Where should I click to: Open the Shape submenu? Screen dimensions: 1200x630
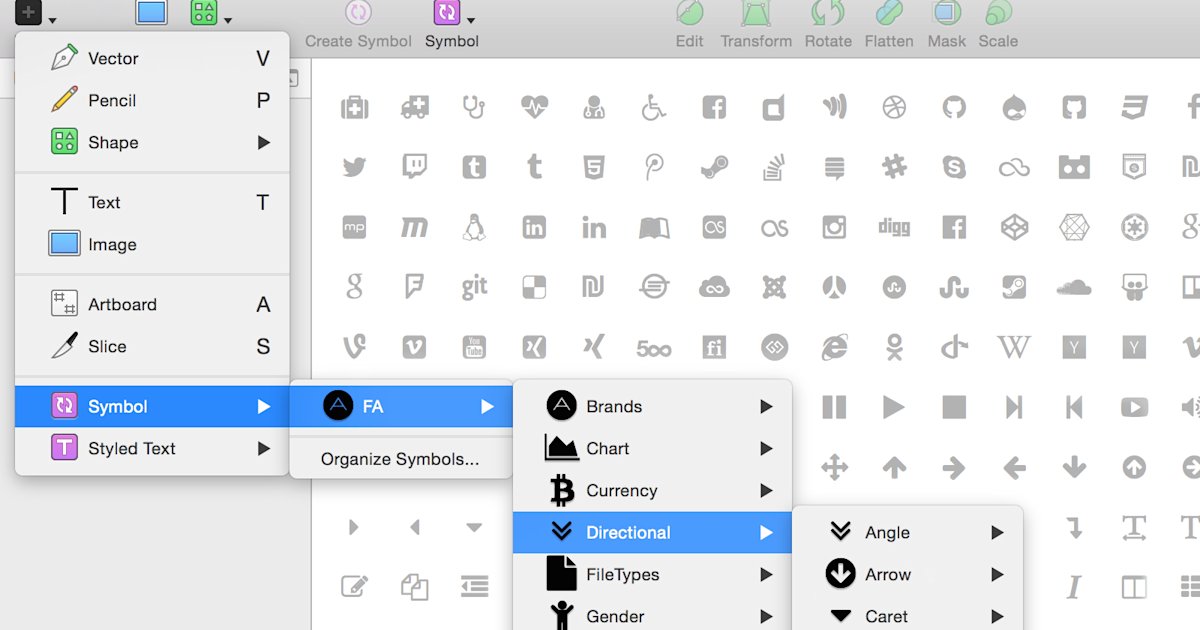152,142
